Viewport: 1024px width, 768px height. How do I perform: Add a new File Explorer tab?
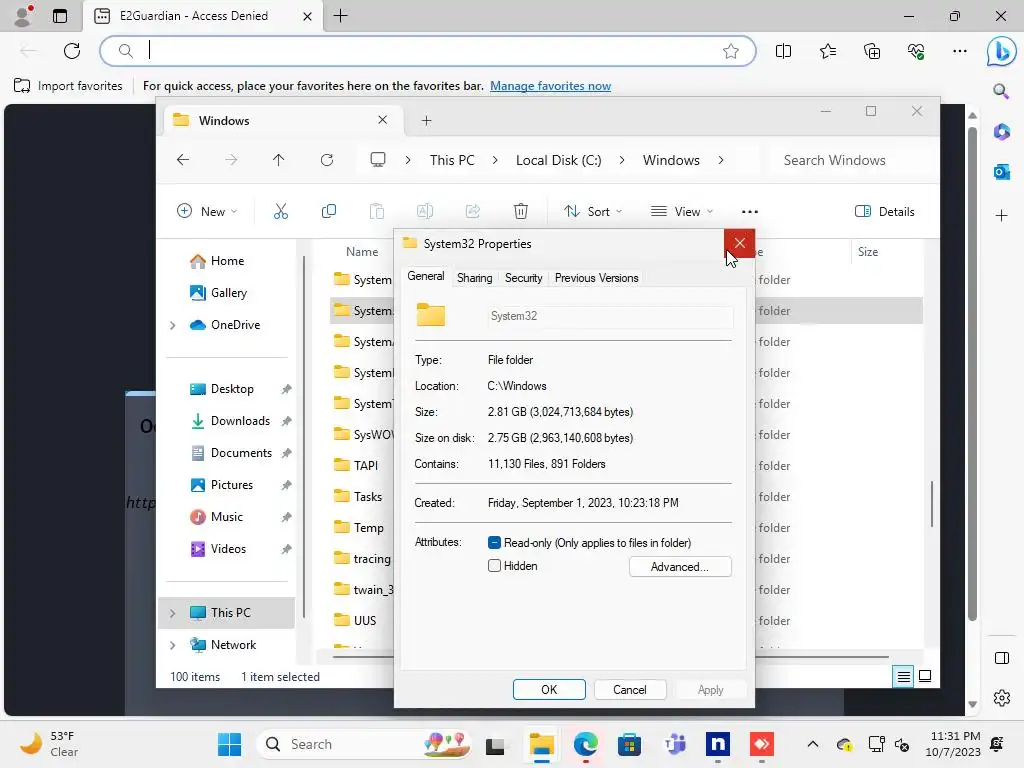click(426, 121)
